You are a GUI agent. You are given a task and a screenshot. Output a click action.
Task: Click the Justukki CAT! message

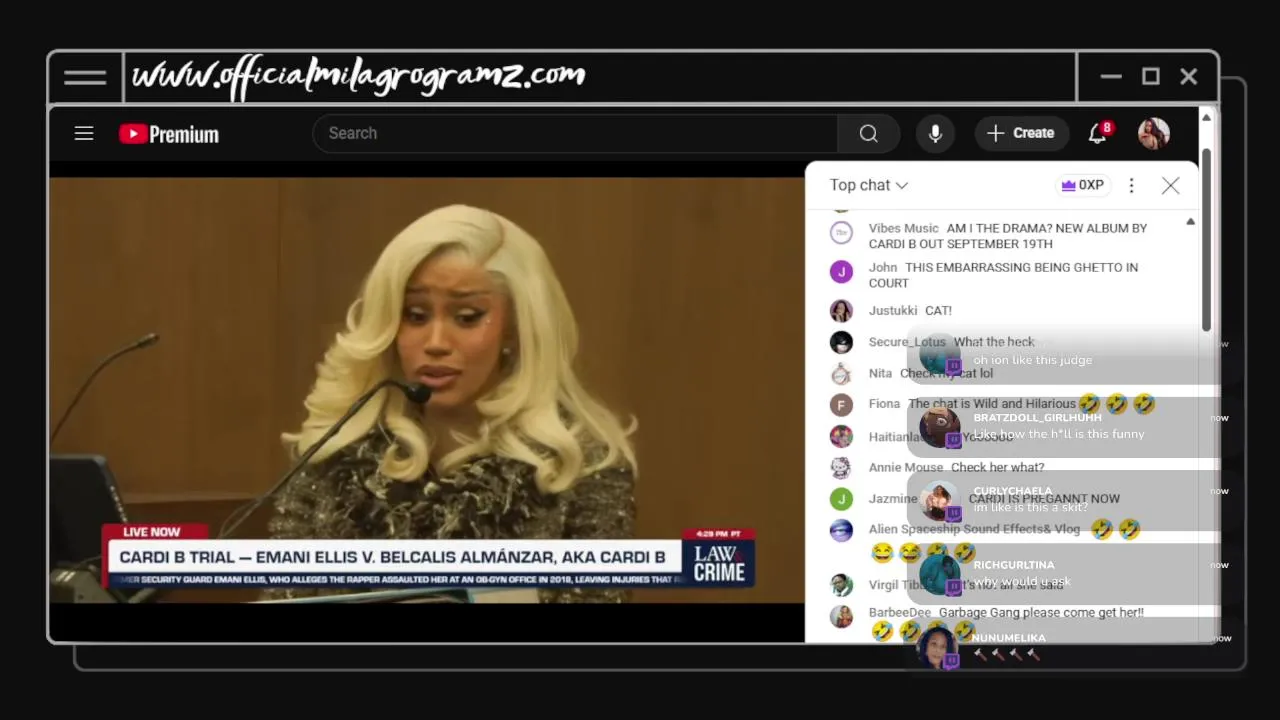938,311
